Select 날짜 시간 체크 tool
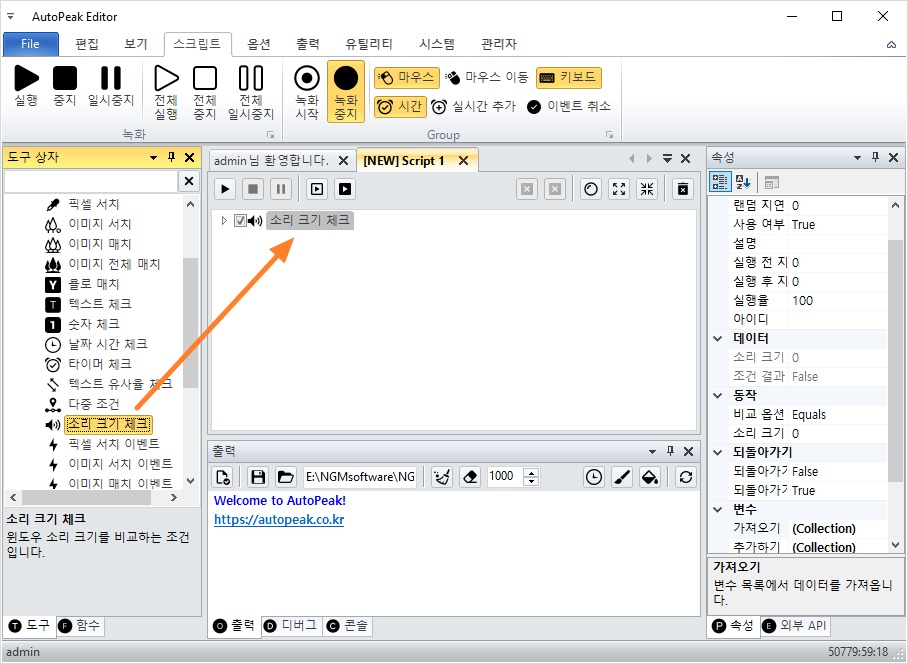Screen dimensions: 908x664 click(x=108, y=344)
